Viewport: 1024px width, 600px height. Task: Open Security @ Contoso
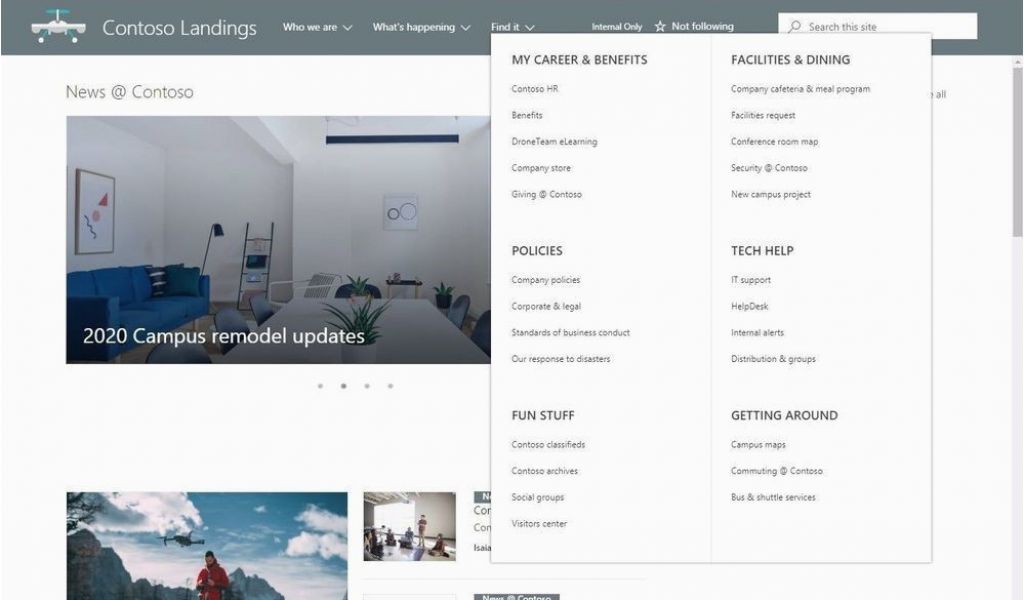click(x=769, y=168)
